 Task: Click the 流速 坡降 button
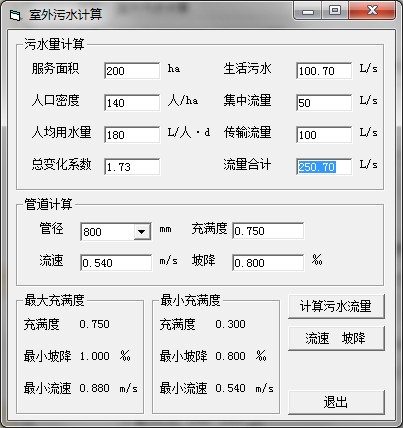coord(336,338)
